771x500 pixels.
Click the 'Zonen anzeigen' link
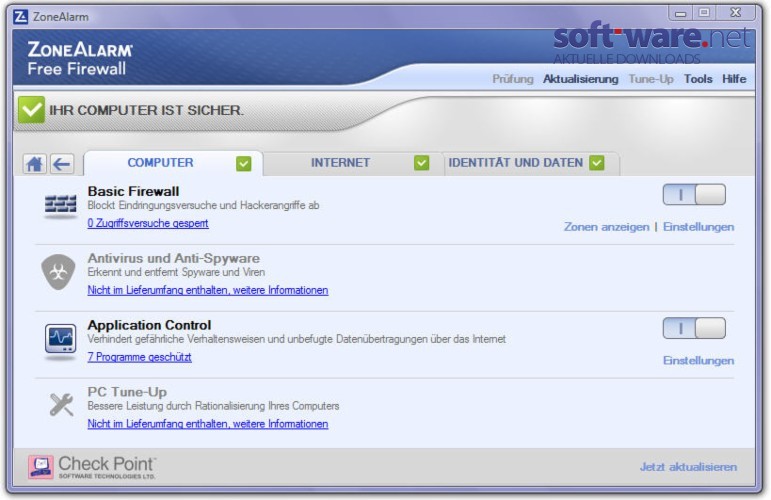click(x=606, y=227)
